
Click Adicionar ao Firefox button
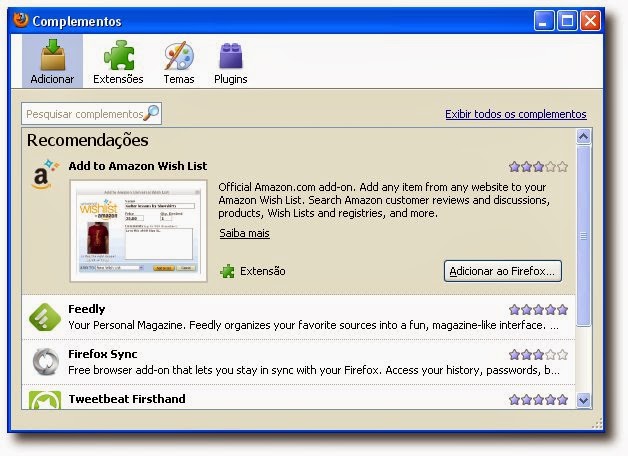coord(503,271)
